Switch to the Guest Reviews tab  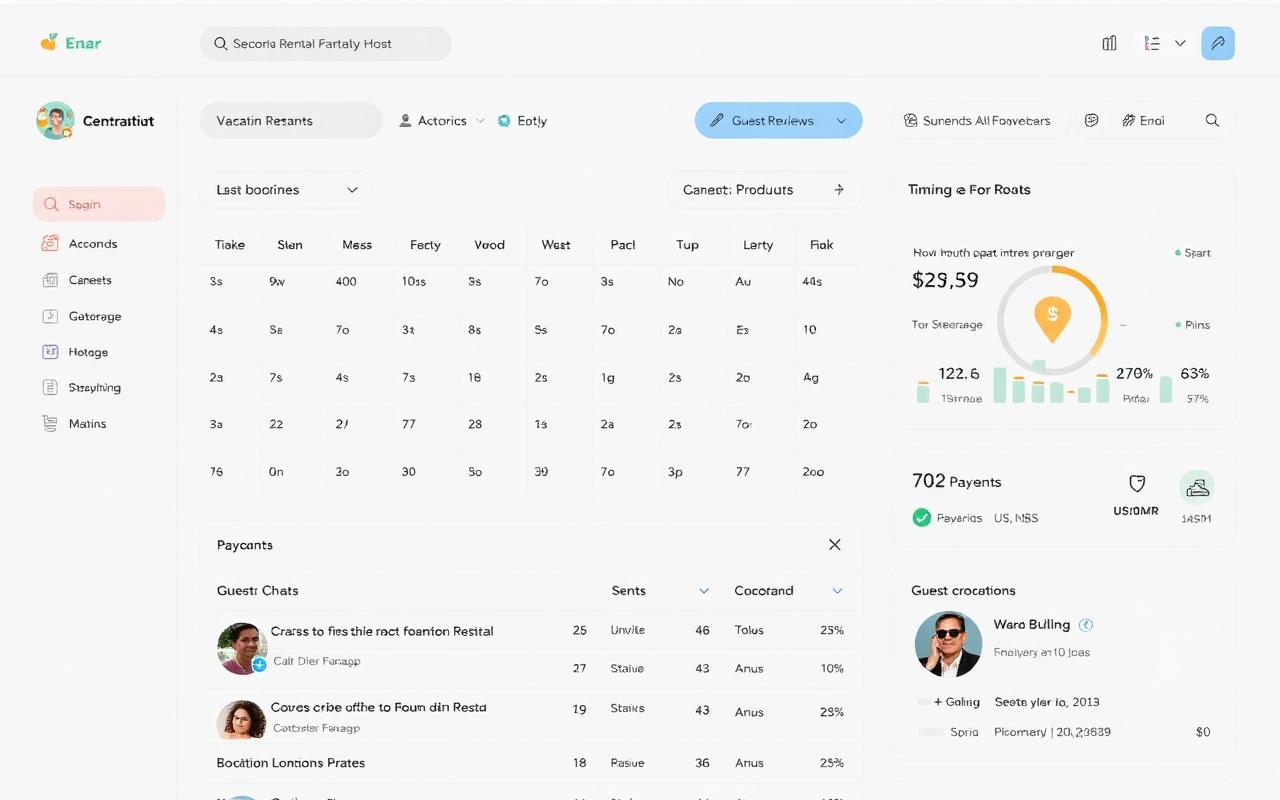[778, 119]
